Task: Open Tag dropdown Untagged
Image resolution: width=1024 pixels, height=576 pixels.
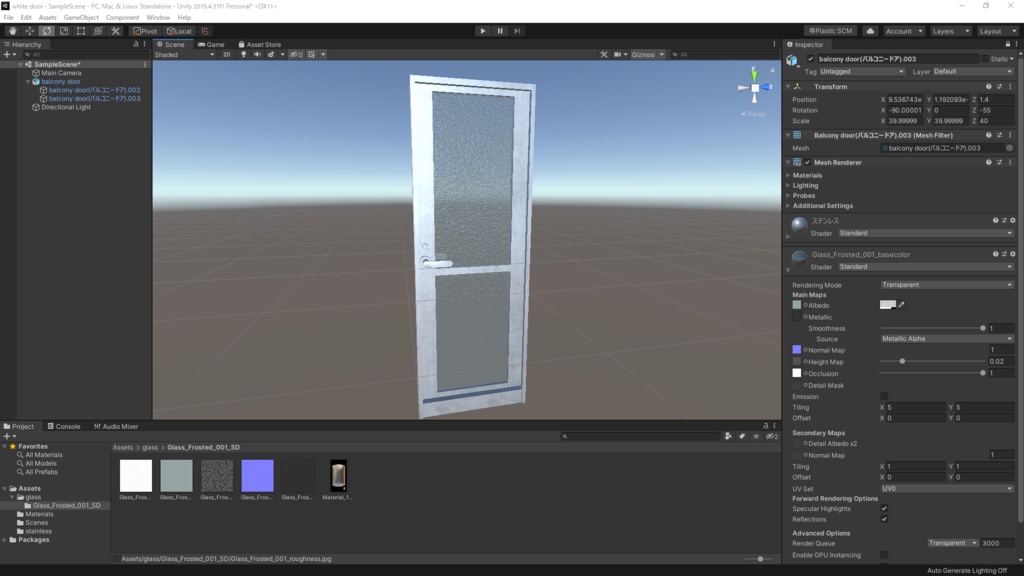Action: [x=862, y=72]
